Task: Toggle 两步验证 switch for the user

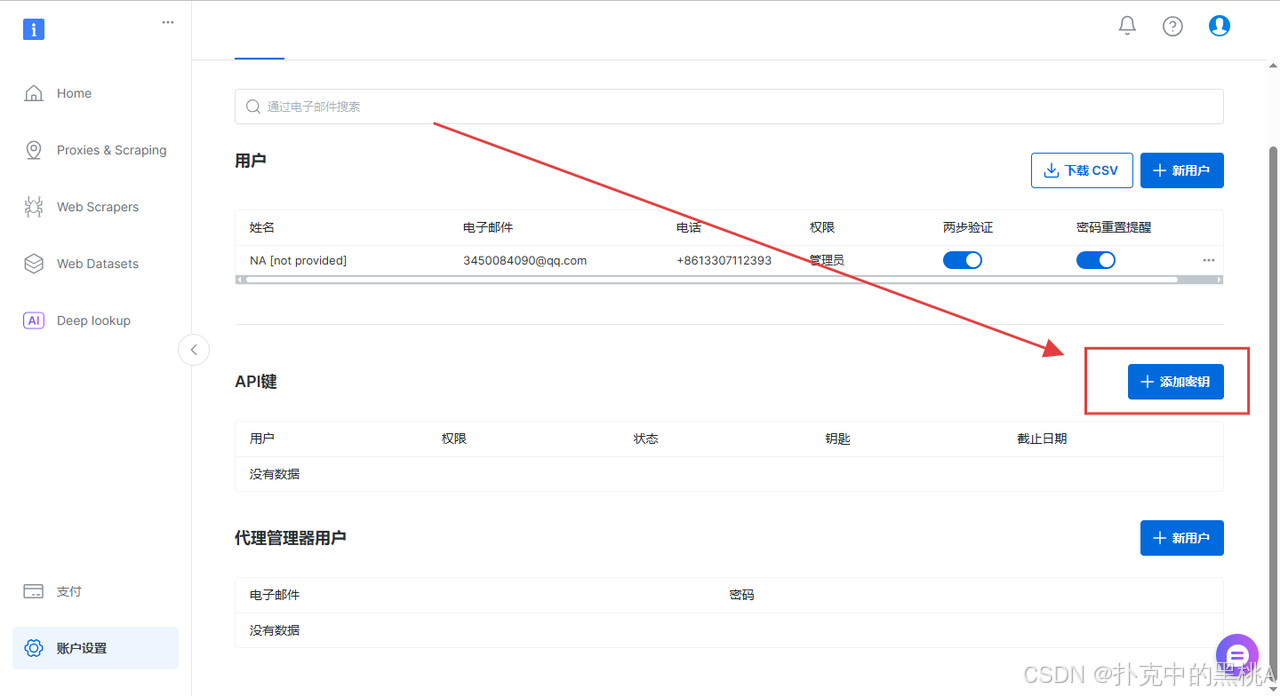Action: click(962, 260)
